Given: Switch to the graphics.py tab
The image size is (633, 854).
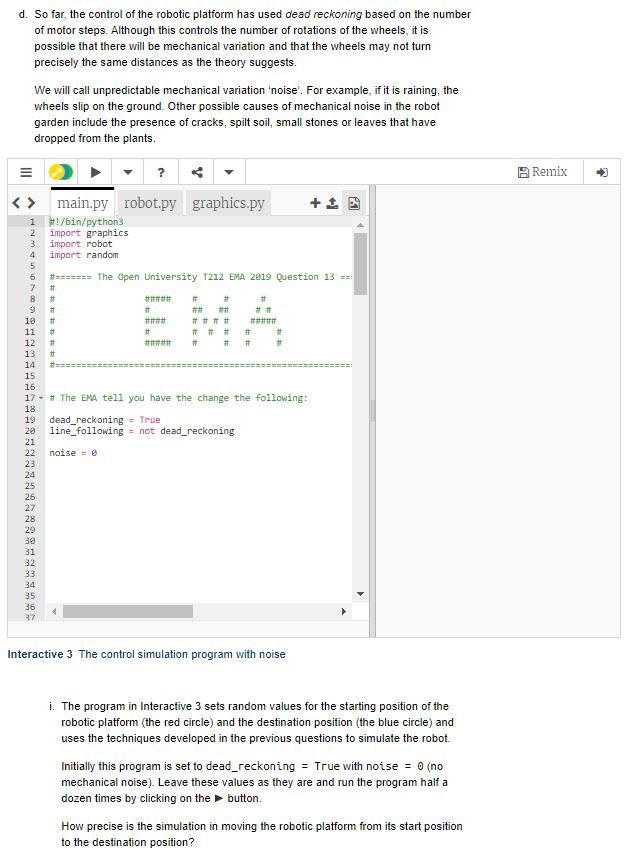Looking at the screenshot, I should pyautogui.click(x=228, y=203).
